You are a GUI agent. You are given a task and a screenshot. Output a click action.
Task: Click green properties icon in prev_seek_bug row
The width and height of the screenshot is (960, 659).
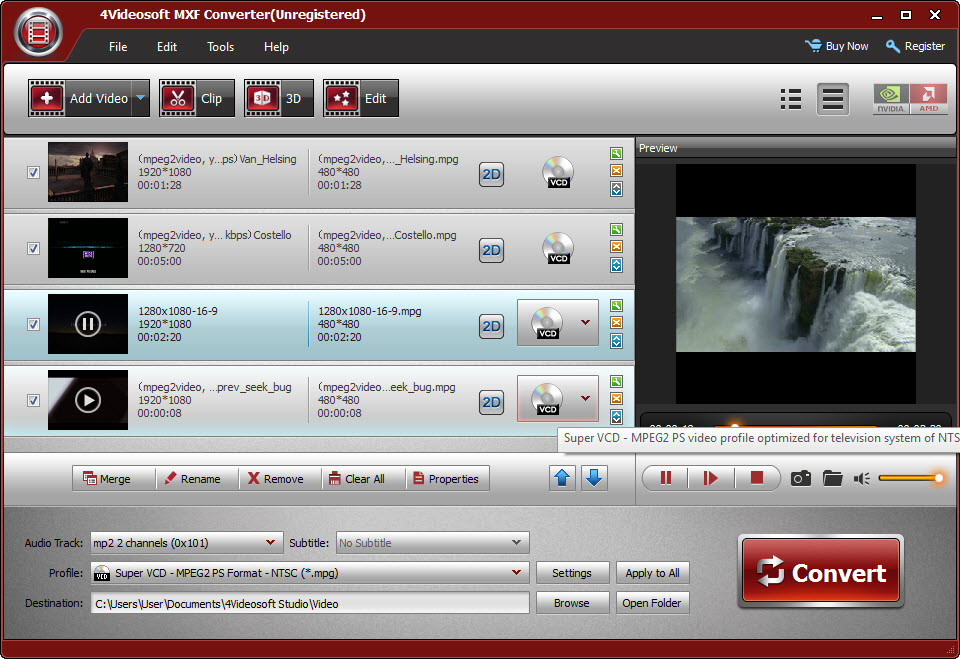617,382
